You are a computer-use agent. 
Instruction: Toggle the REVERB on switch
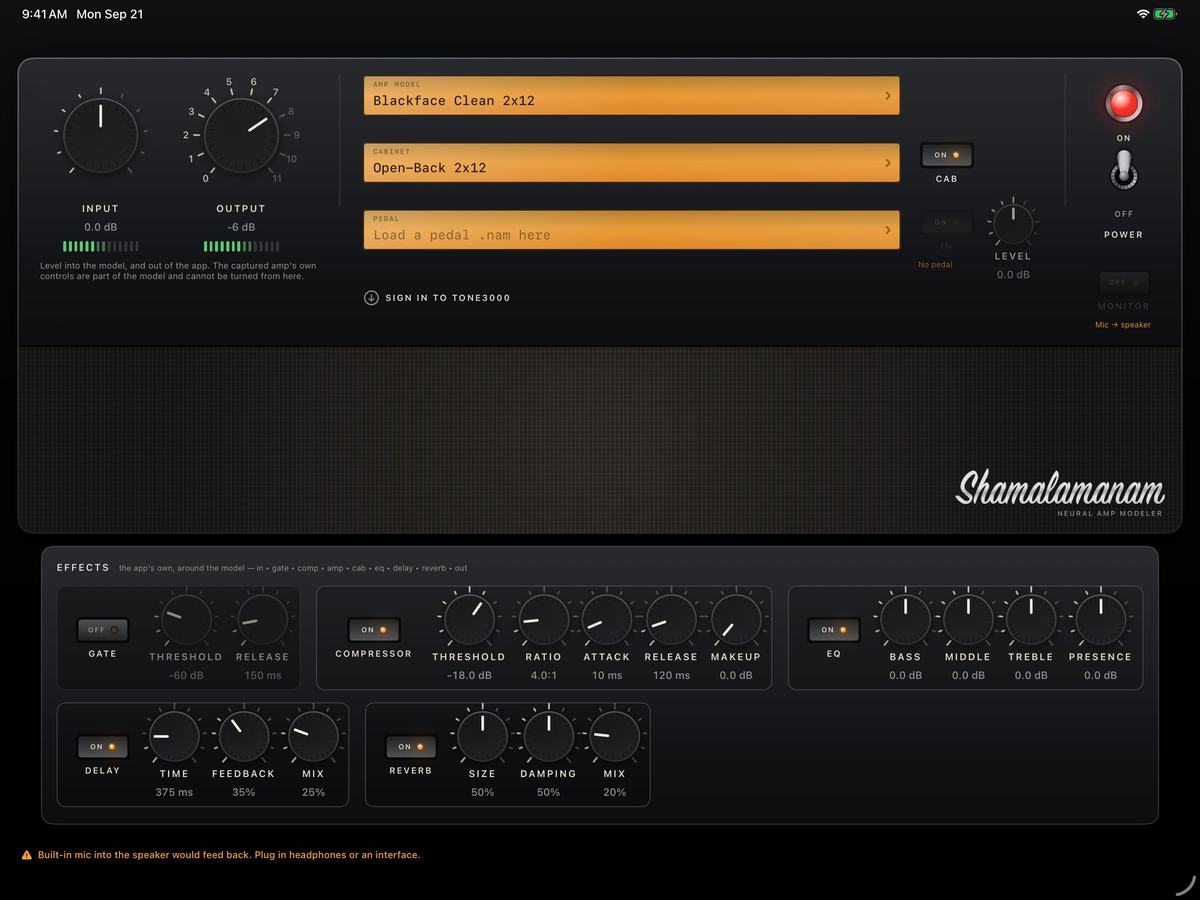click(x=411, y=747)
